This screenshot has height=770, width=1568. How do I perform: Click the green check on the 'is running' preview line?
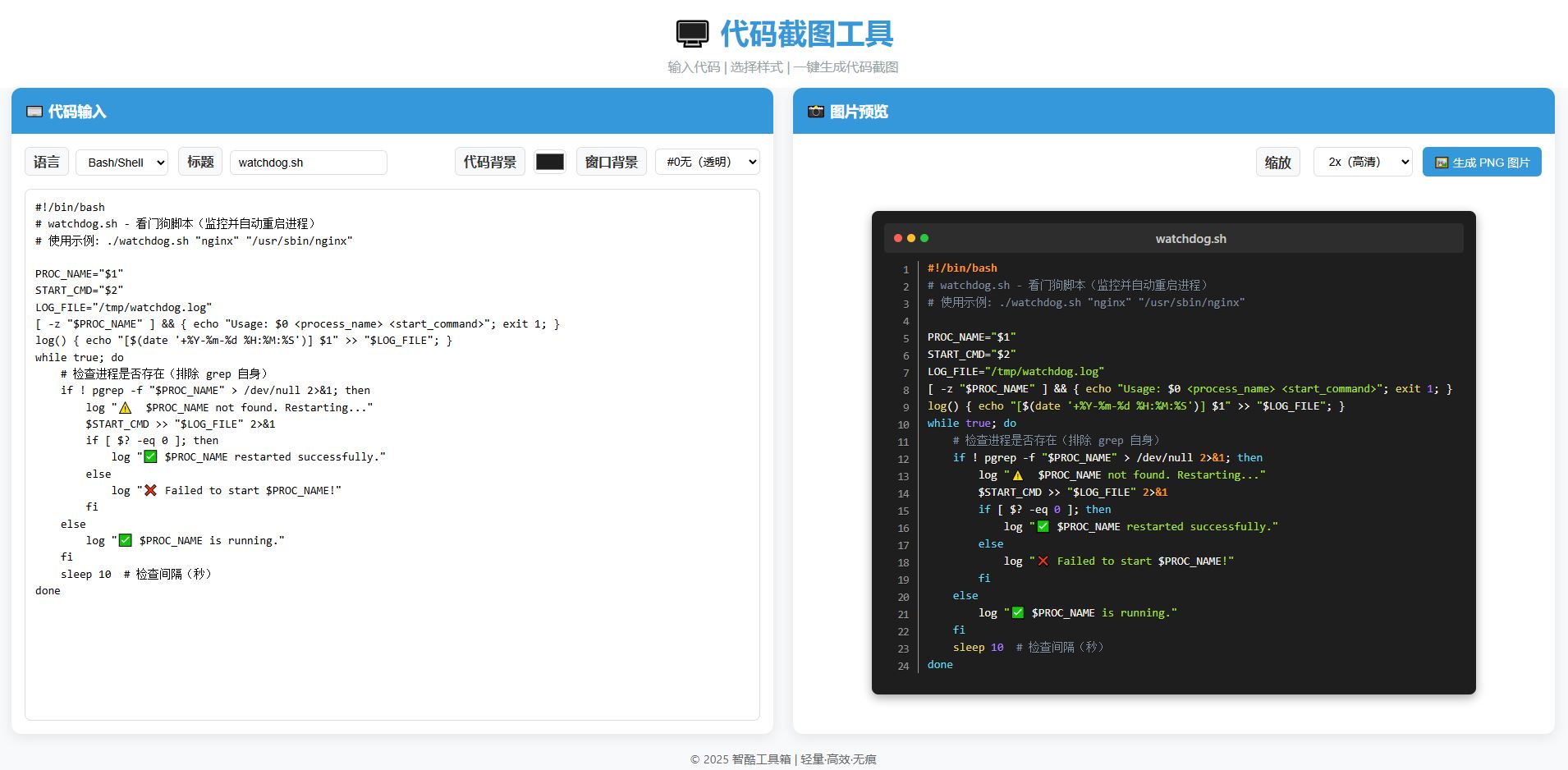coord(1018,613)
